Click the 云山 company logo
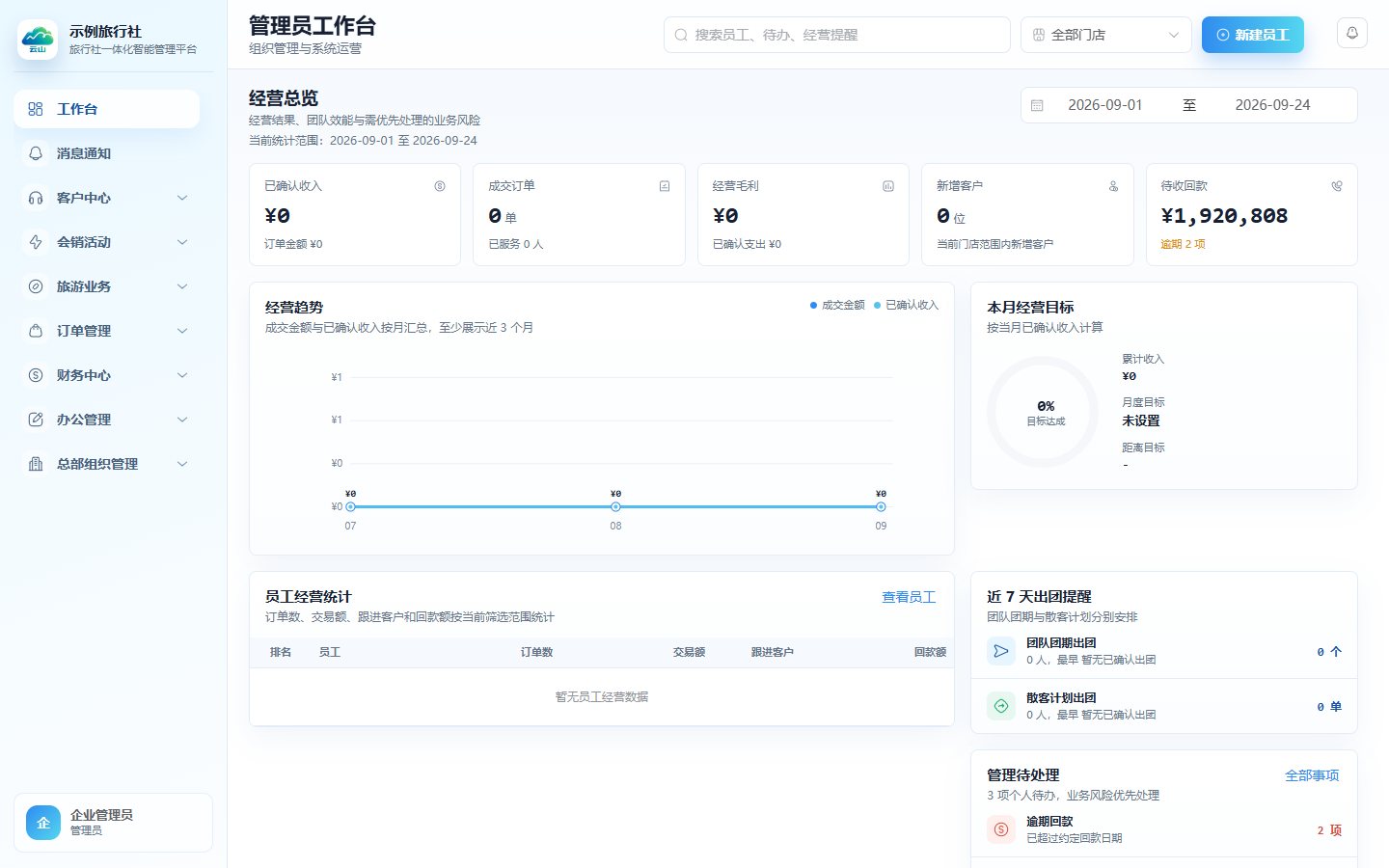Screen dimensions: 1389x868 pos(38,41)
